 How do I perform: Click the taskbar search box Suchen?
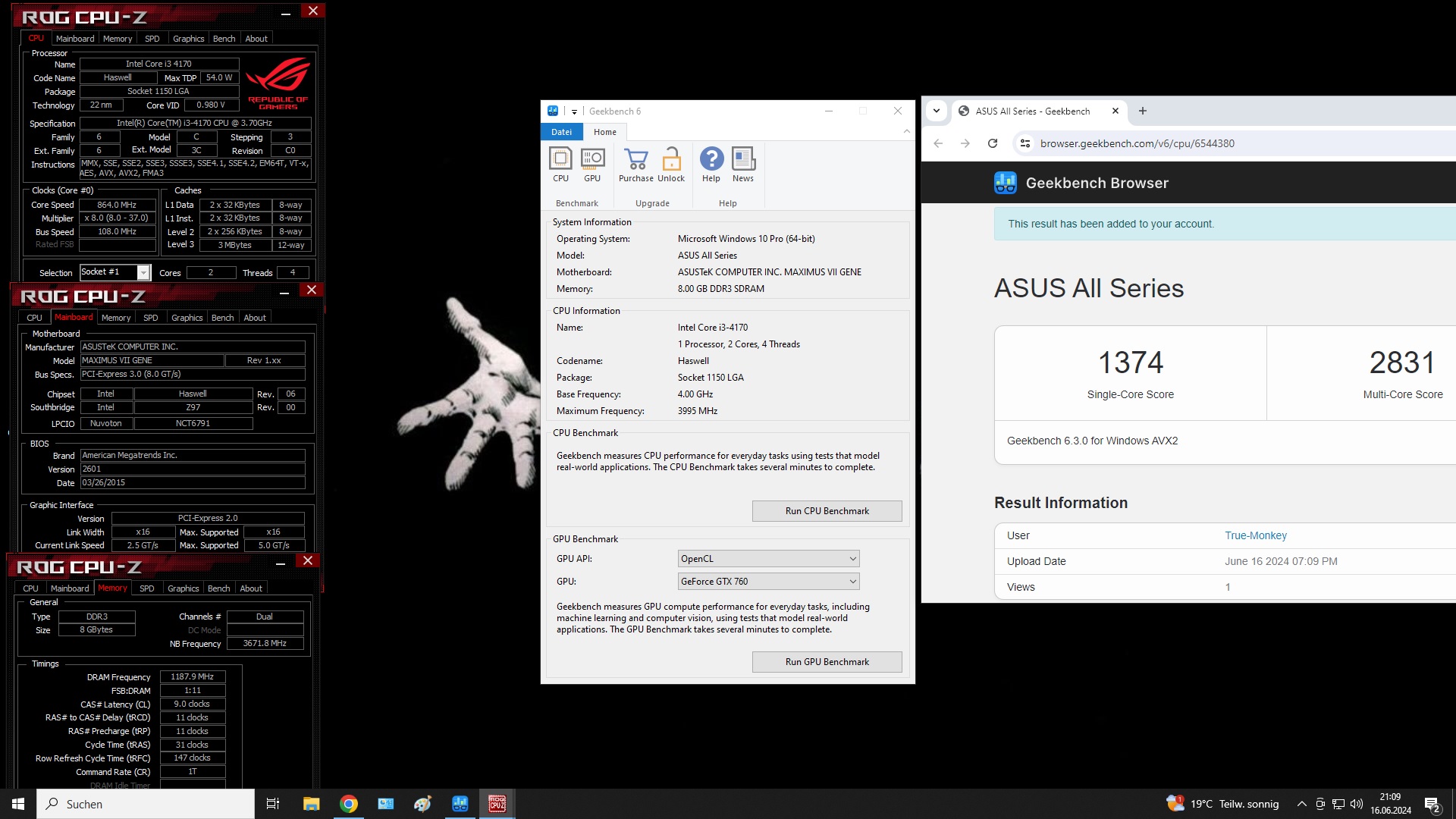point(146,804)
